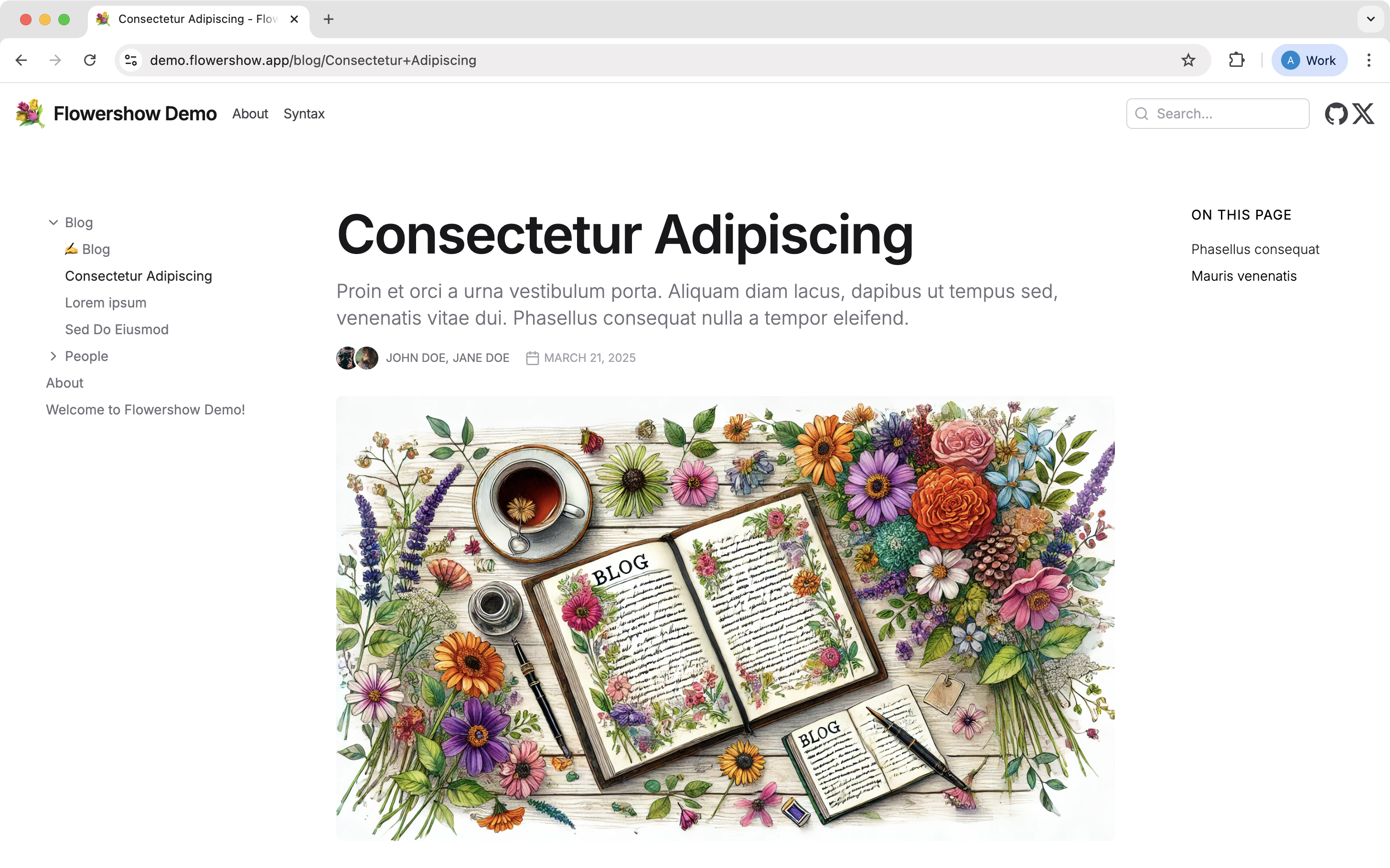Focus the Search field

[x=1218, y=114]
